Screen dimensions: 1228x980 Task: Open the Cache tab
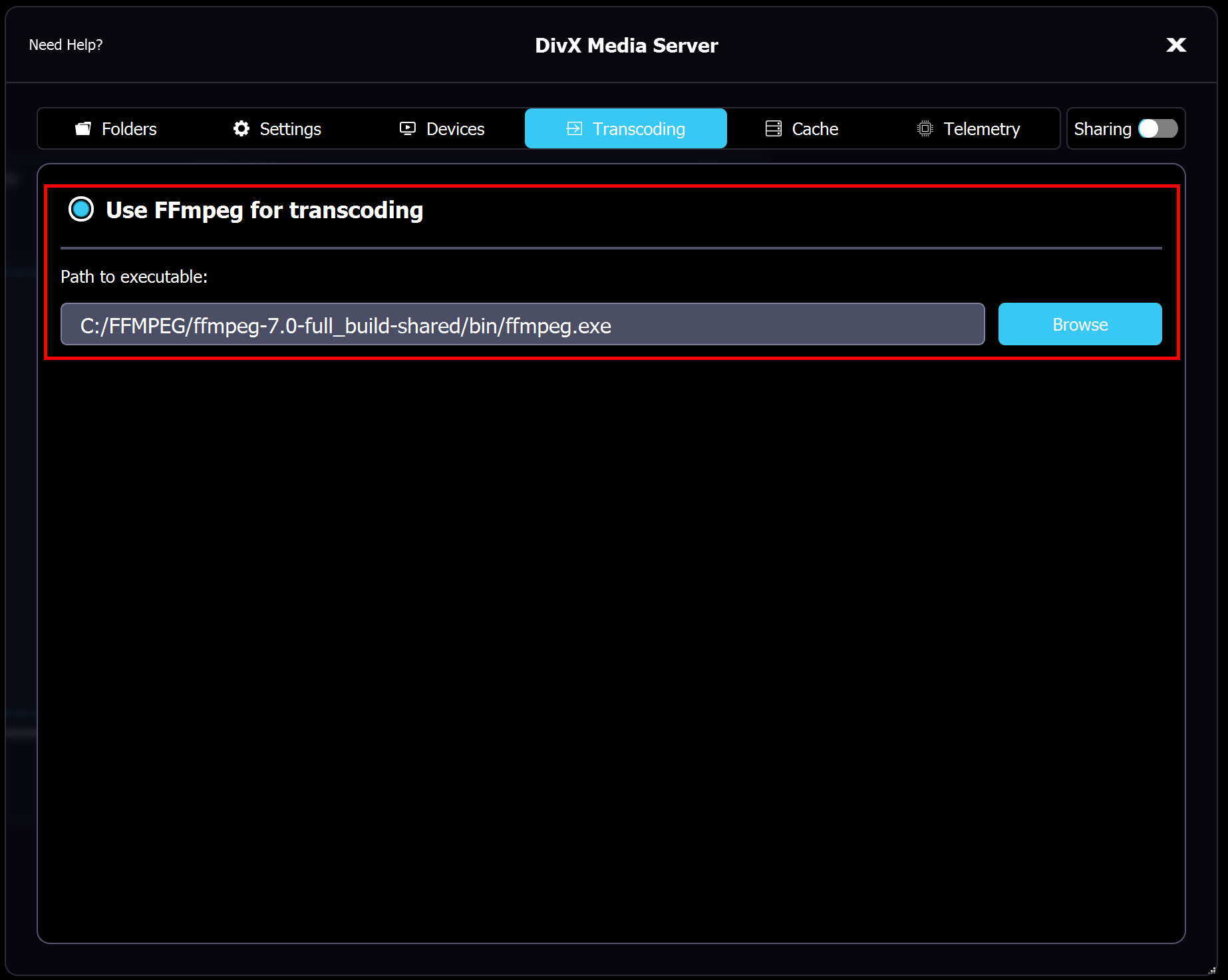[x=802, y=128]
